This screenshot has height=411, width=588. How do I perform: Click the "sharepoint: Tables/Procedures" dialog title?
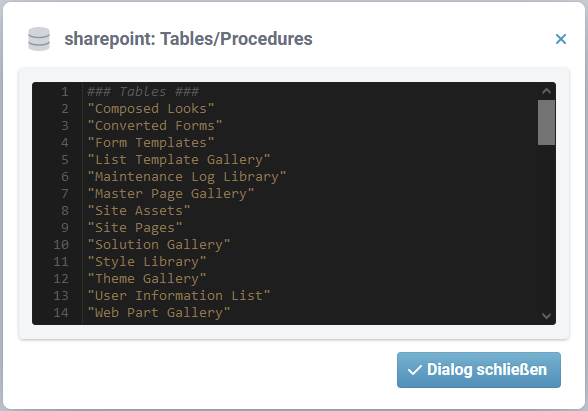pos(188,39)
